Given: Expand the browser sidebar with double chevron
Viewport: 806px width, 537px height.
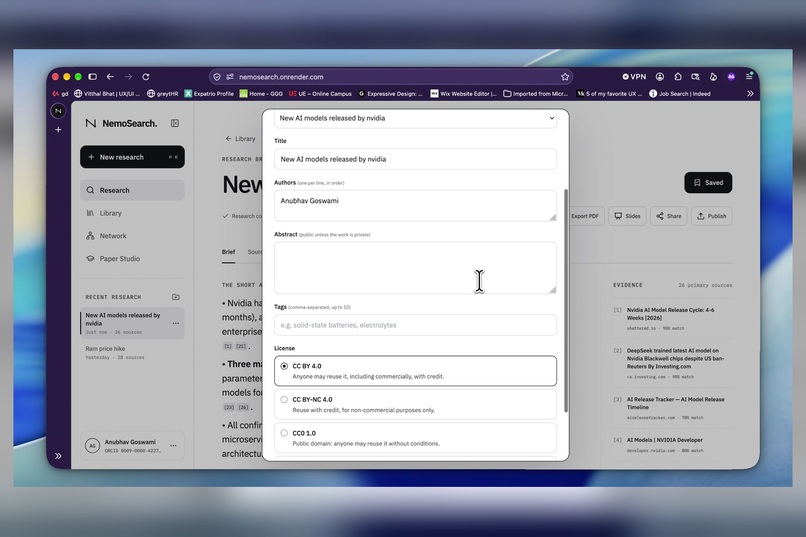Looking at the screenshot, I should click(x=58, y=456).
